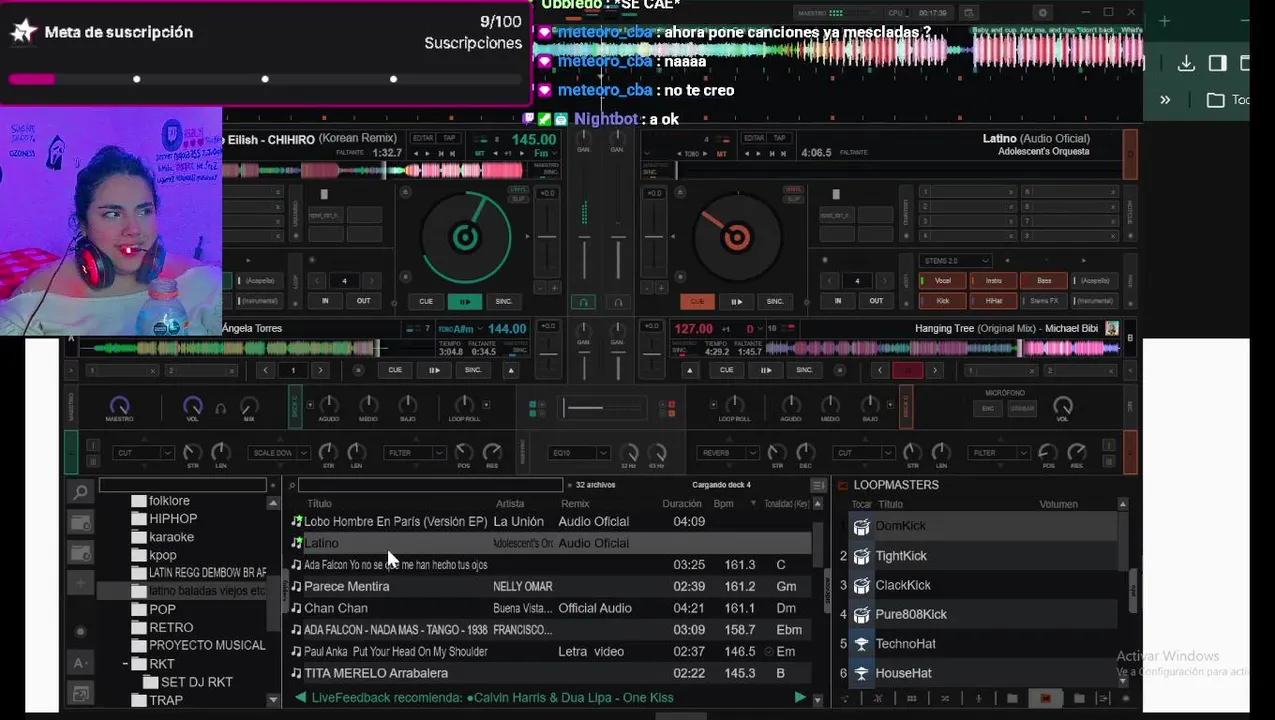
Task: Click EDITAR on the CHIHIRO deck
Action: (x=423, y=138)
